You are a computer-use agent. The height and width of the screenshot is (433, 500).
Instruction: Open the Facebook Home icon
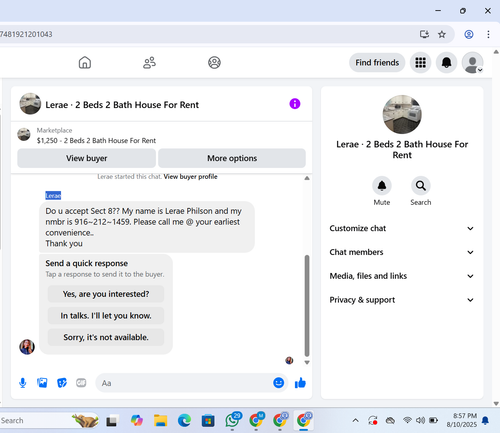(85, 62)
